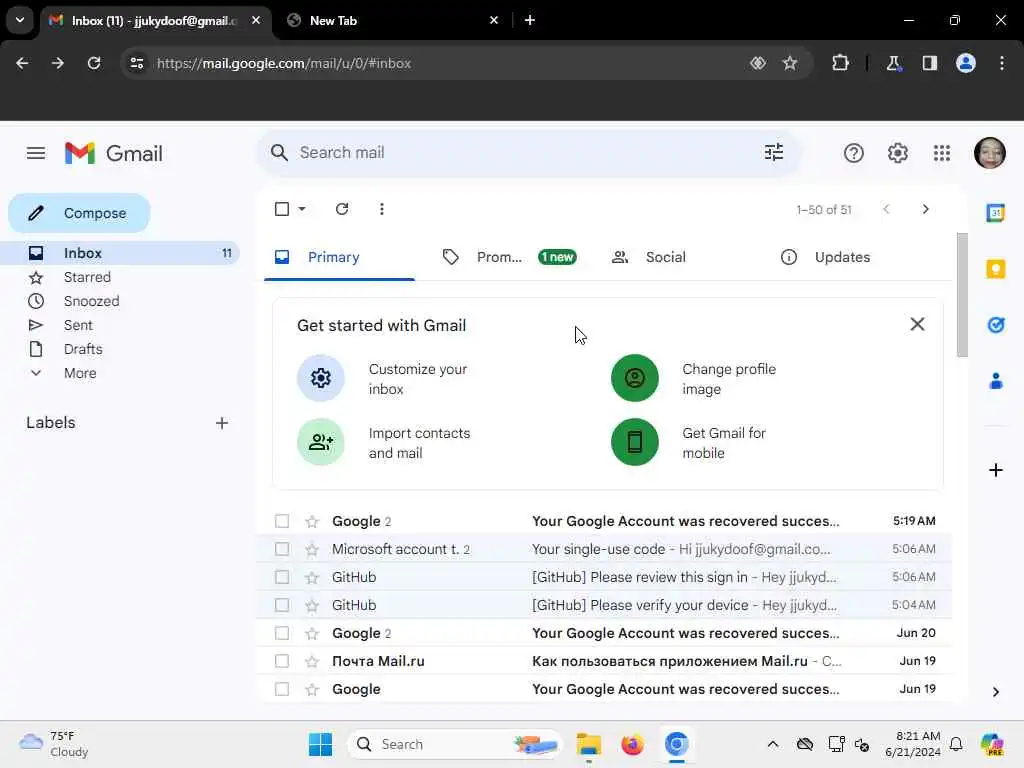Get add-ons plus icon in side panel
The width and height of the screenshot is (1024, 768).
tap(995, 470)
